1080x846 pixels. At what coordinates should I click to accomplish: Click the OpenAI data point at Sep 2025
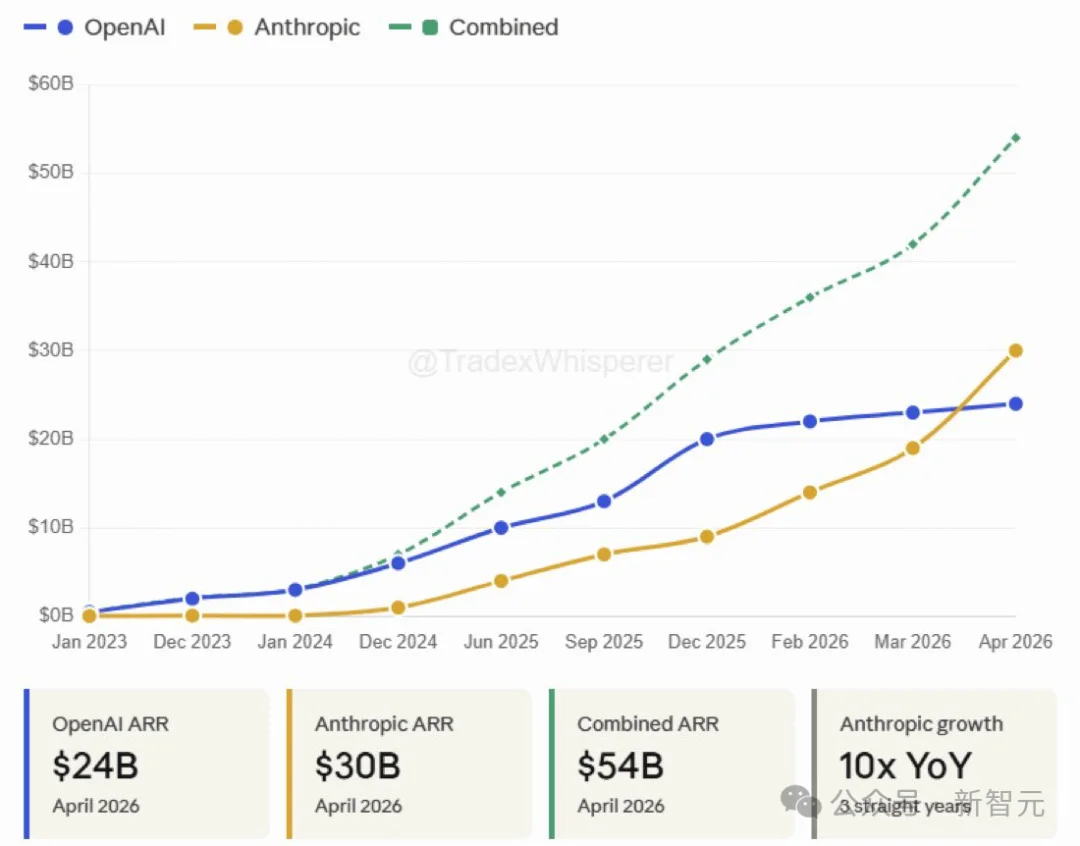[604, 501]
